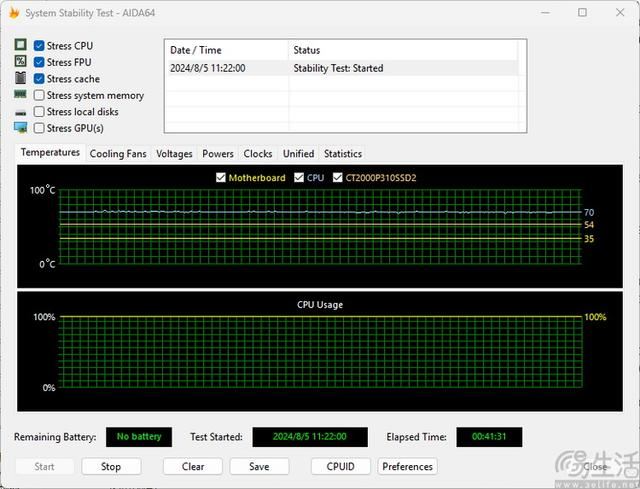
Task: Select the Statistics tab
Action: pyautogui.click(x=342, y=154)
